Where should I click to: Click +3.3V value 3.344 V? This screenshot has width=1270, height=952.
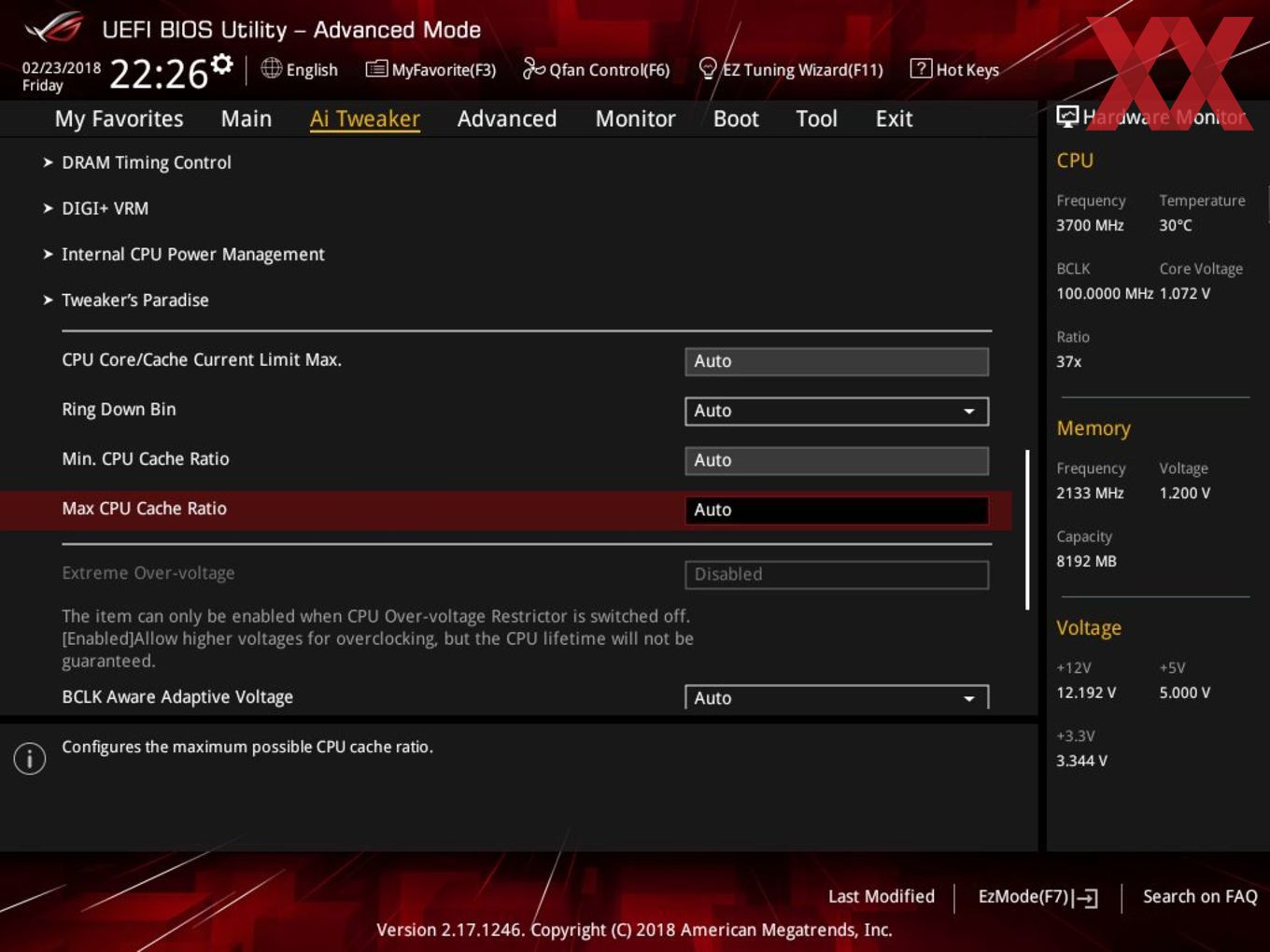point(1081,761)
